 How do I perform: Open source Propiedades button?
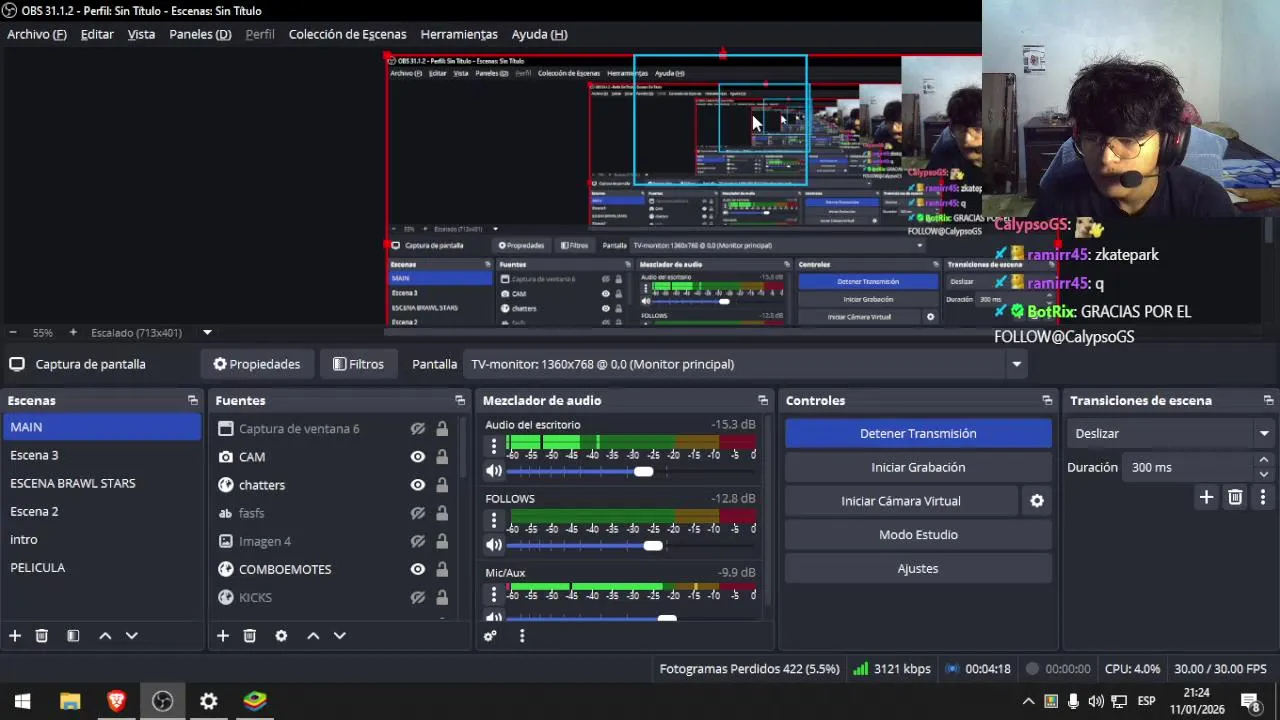(257, 364)
